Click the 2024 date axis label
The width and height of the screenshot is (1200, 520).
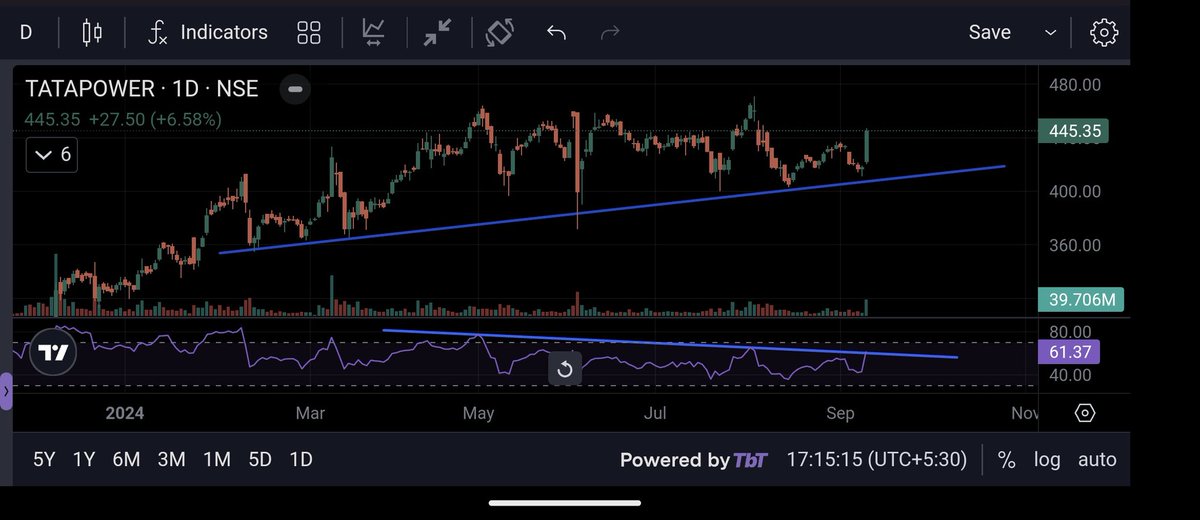[x=123, y=413]
